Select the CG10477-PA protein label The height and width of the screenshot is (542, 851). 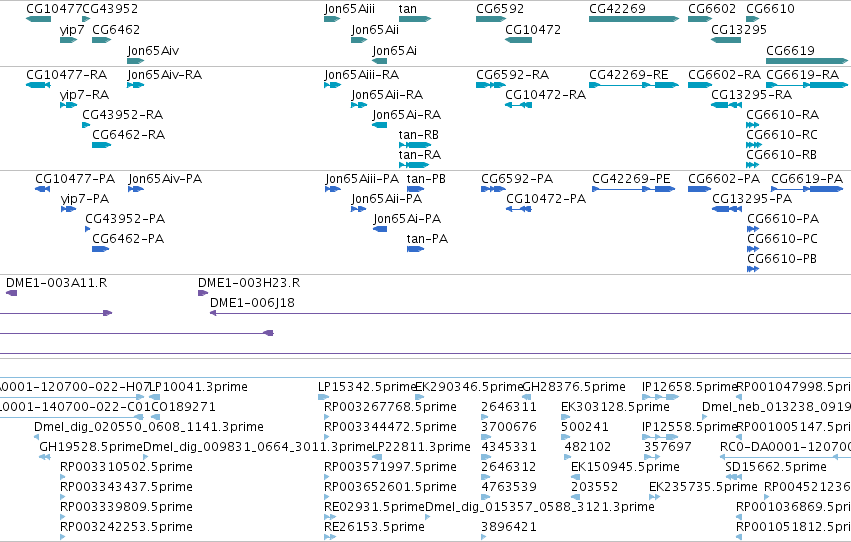(75, 178)
